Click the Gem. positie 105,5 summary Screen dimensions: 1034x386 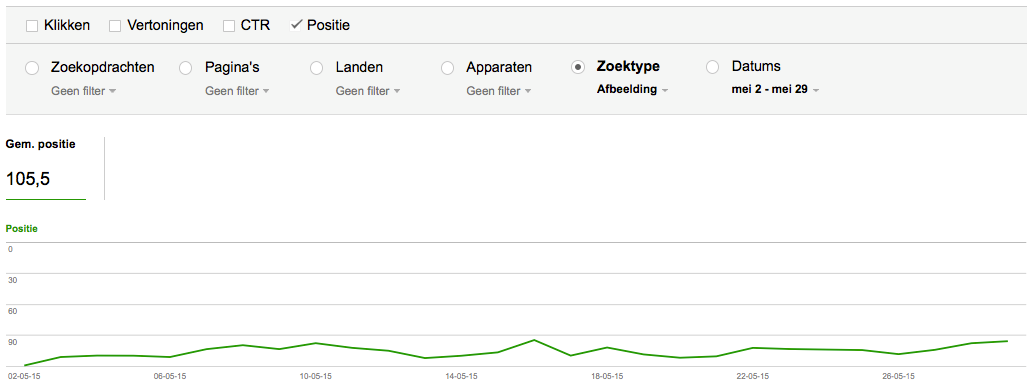[x=46, y=168]
